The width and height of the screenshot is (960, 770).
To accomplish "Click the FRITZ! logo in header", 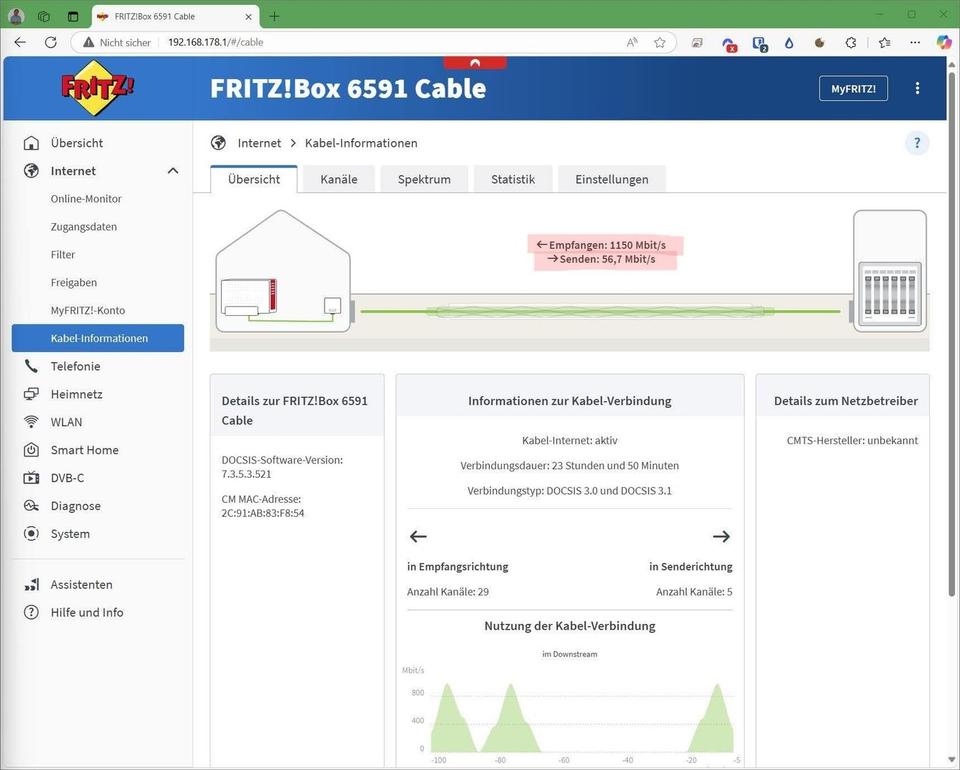I will [x=97, y=88].
